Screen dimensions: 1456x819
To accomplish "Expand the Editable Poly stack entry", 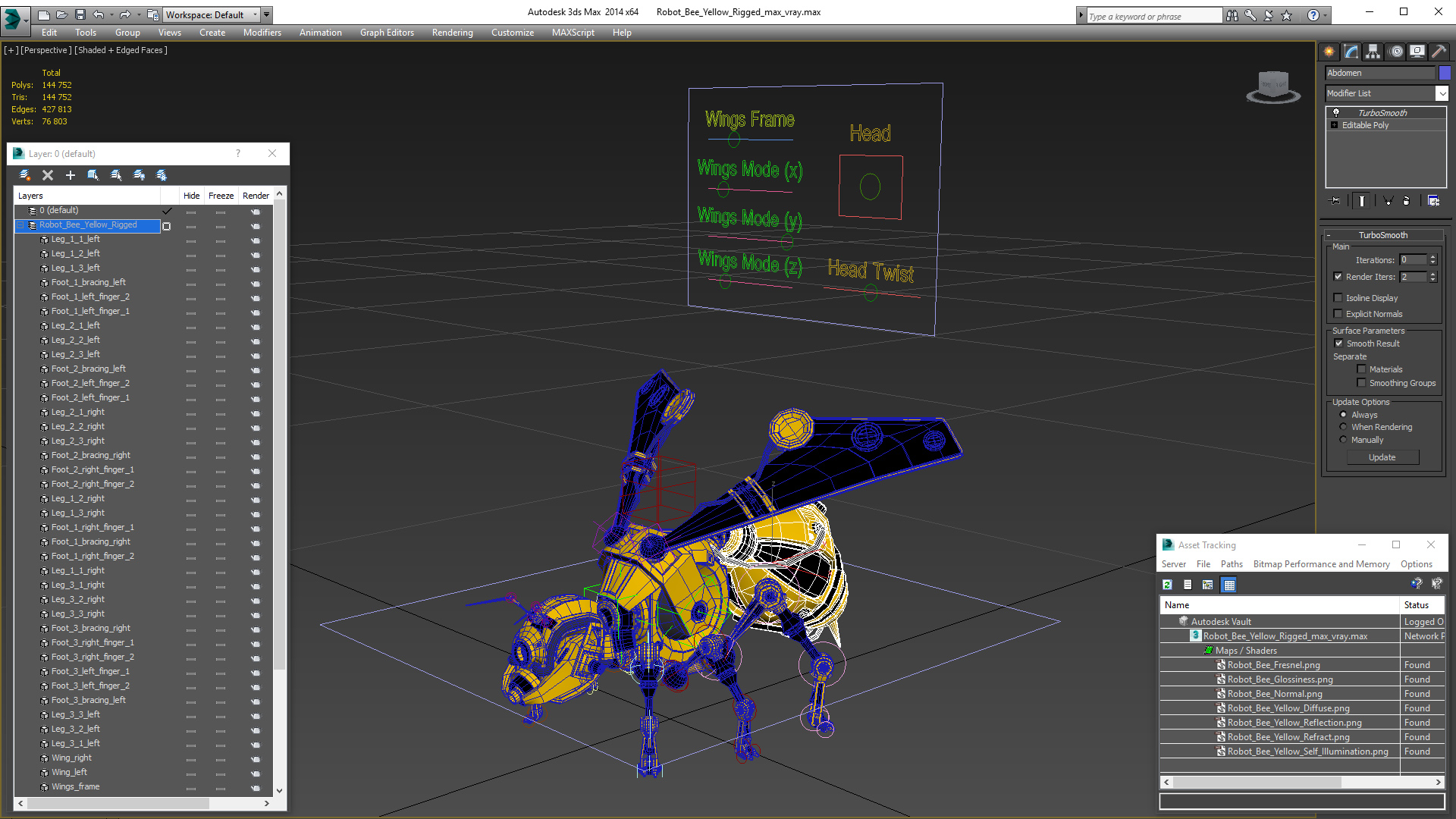I will pyautogui.click(x=1335, y=125).
